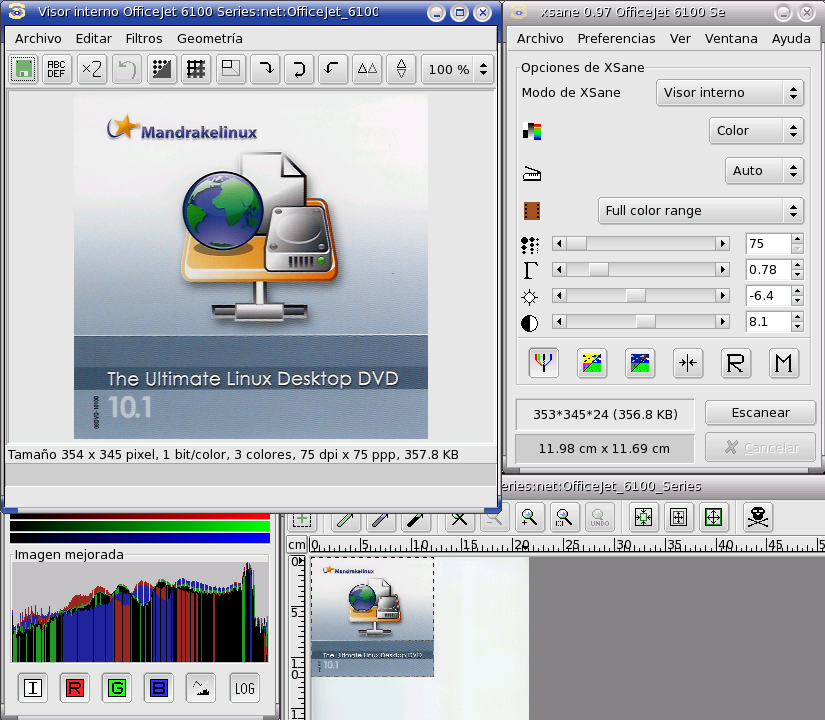Click the cm unit label of preview ruler
Viewport: 825px width, 720px height.
point(297,544)
